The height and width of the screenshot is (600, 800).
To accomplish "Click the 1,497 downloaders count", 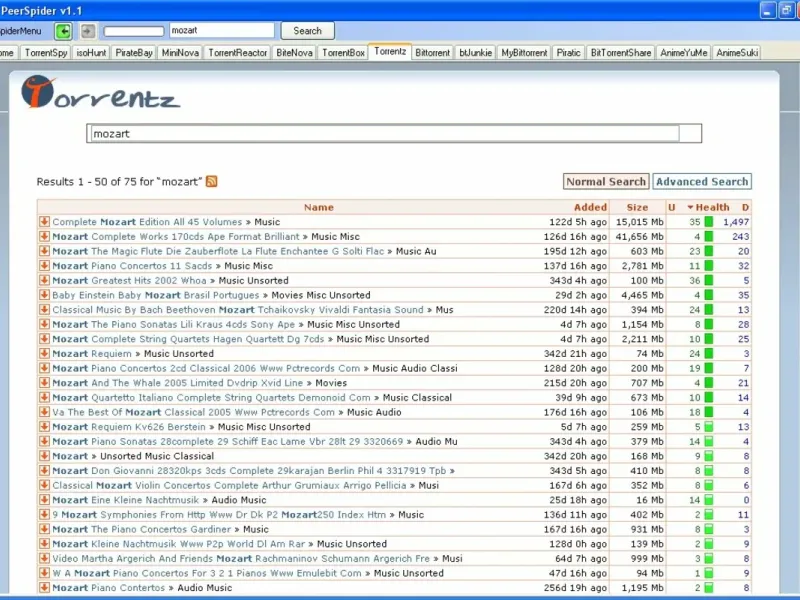I will click(x=736, y=222).
